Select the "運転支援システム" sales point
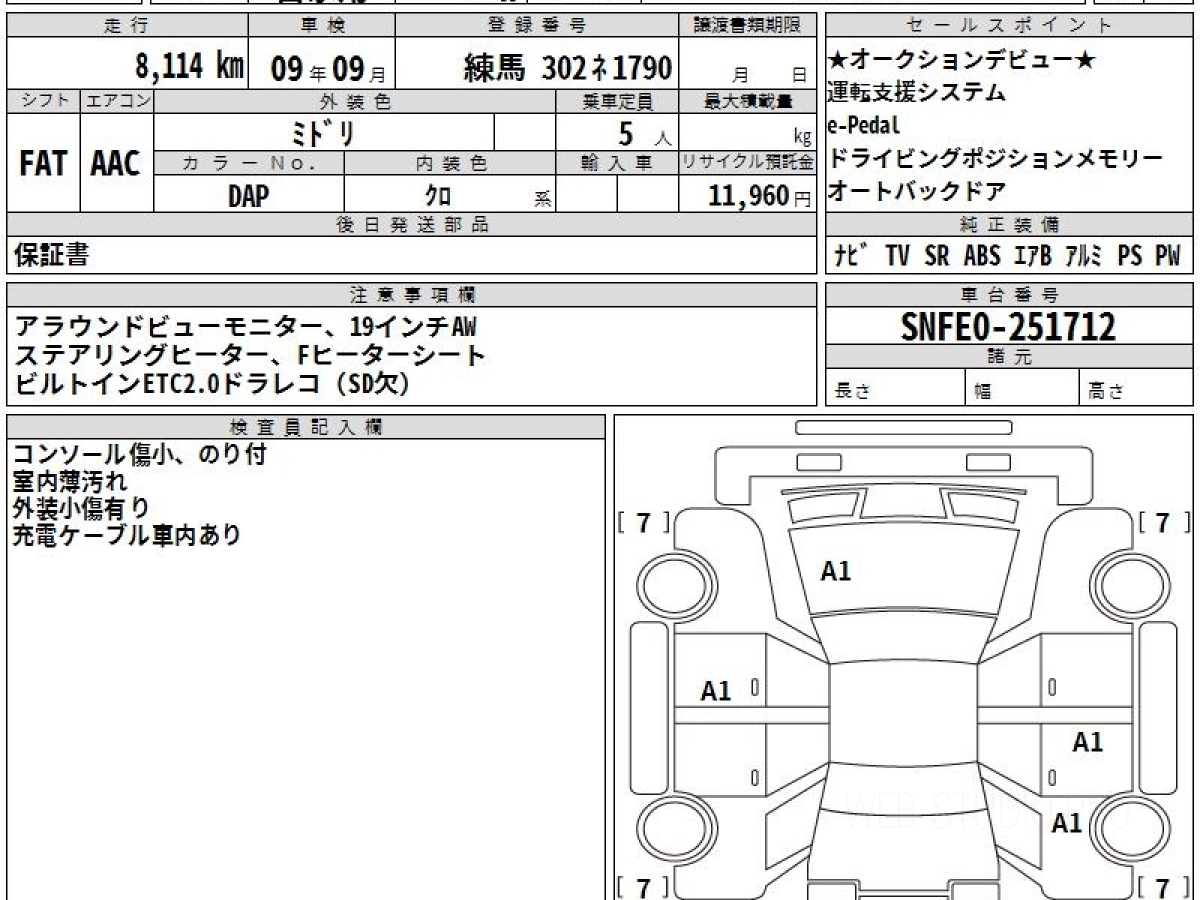 [x=916, y=93]
